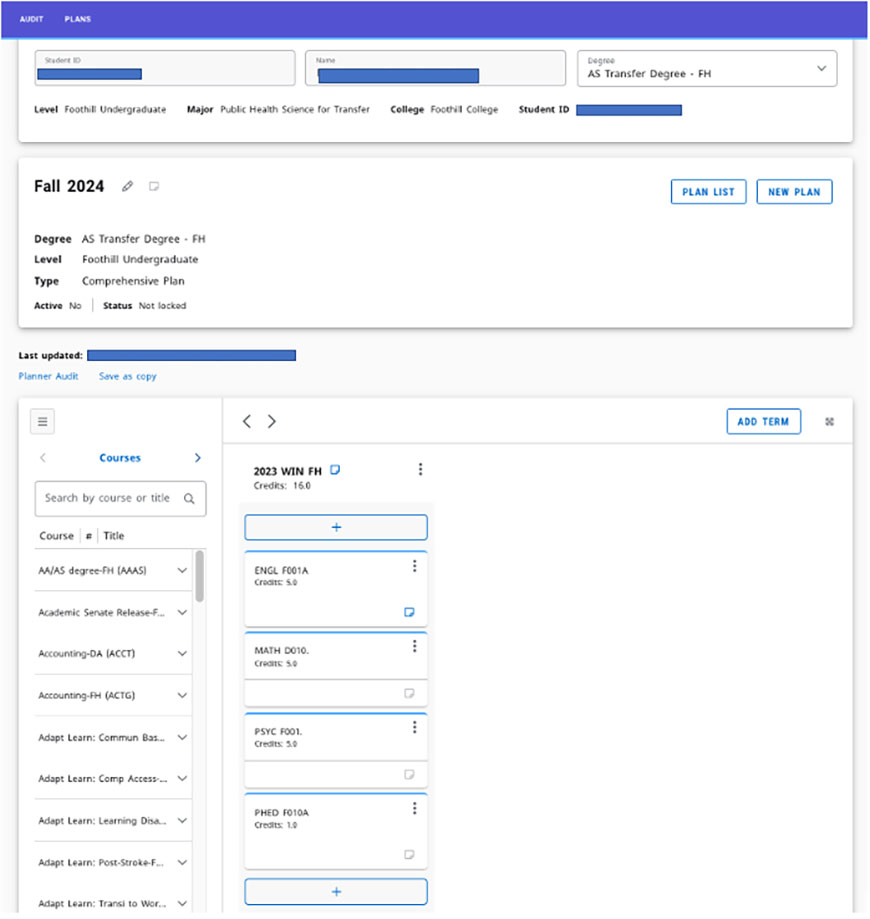Click the plus button to add a course
The image size is (870, 919).
point(336,527)
